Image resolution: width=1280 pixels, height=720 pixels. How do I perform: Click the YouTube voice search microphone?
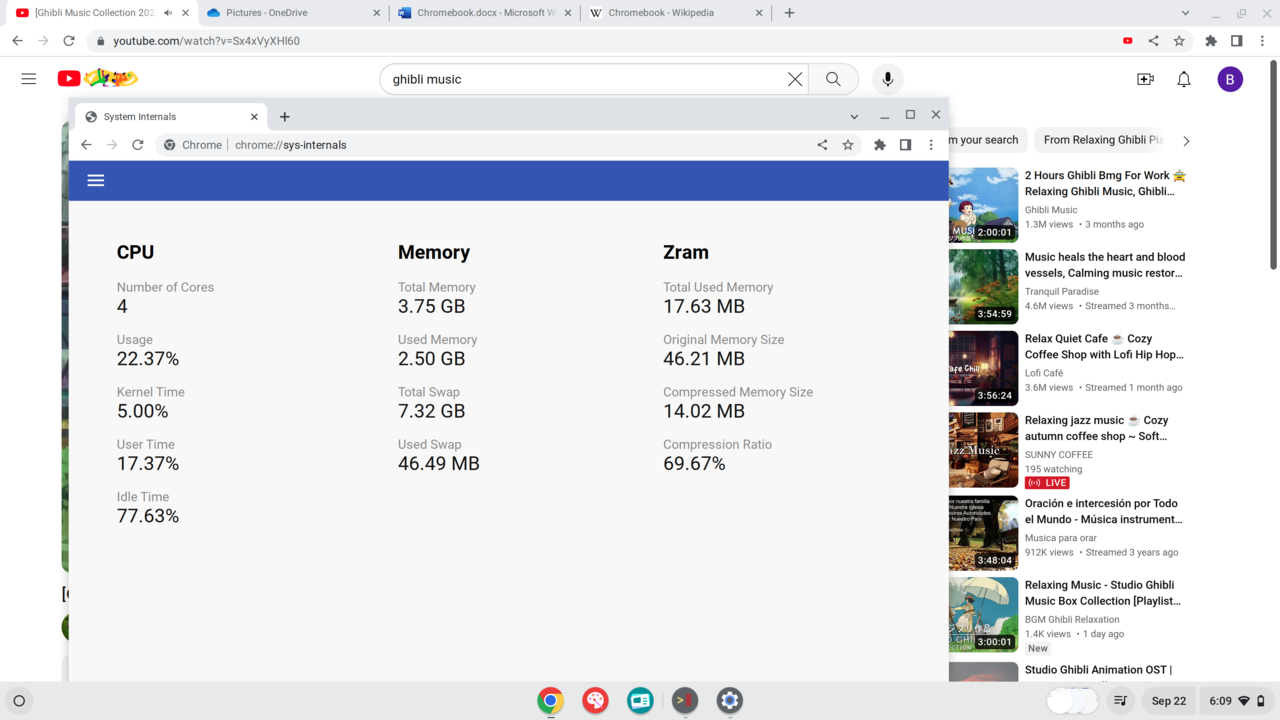887,79
